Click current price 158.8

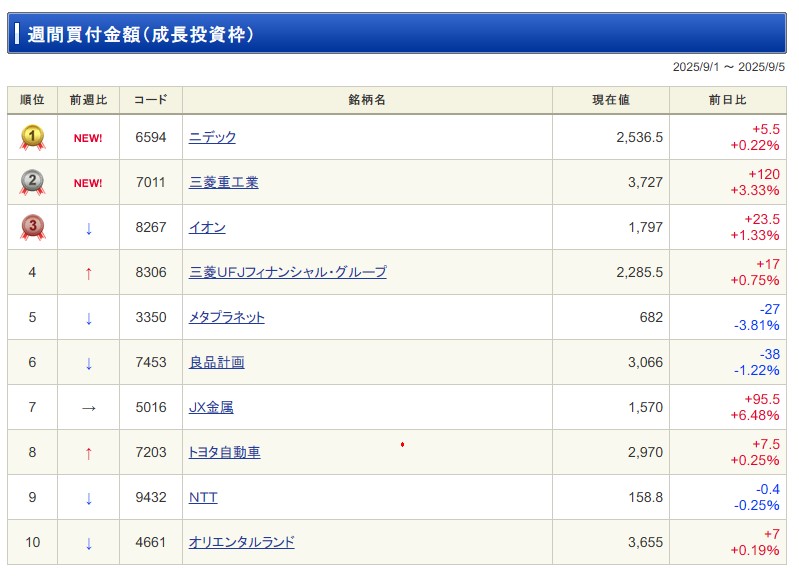[646, 497]
